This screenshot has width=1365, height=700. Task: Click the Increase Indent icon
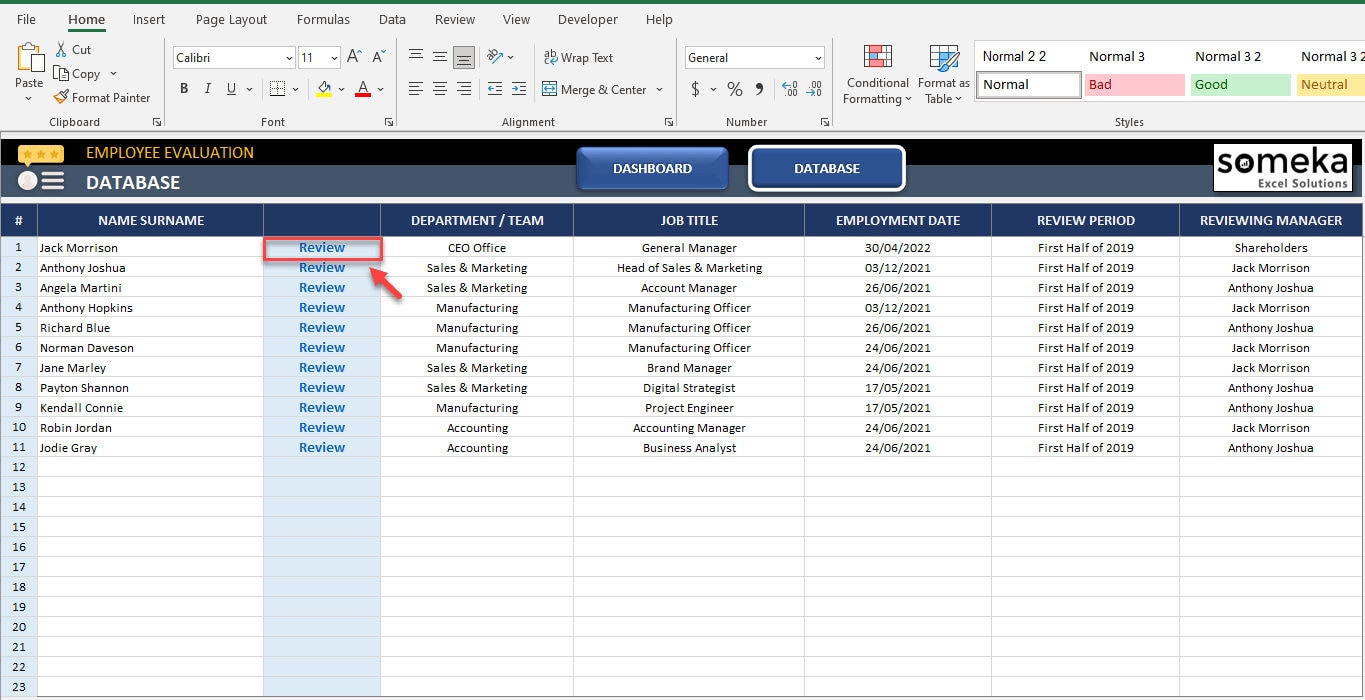coord(518,89)
